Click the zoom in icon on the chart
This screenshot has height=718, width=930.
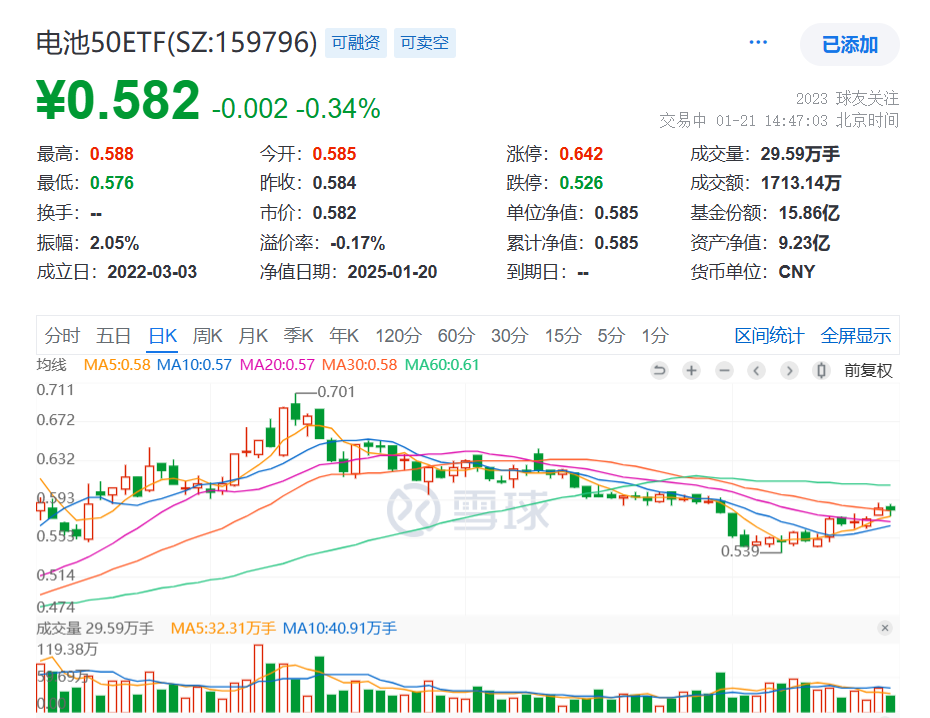[691, 370]
